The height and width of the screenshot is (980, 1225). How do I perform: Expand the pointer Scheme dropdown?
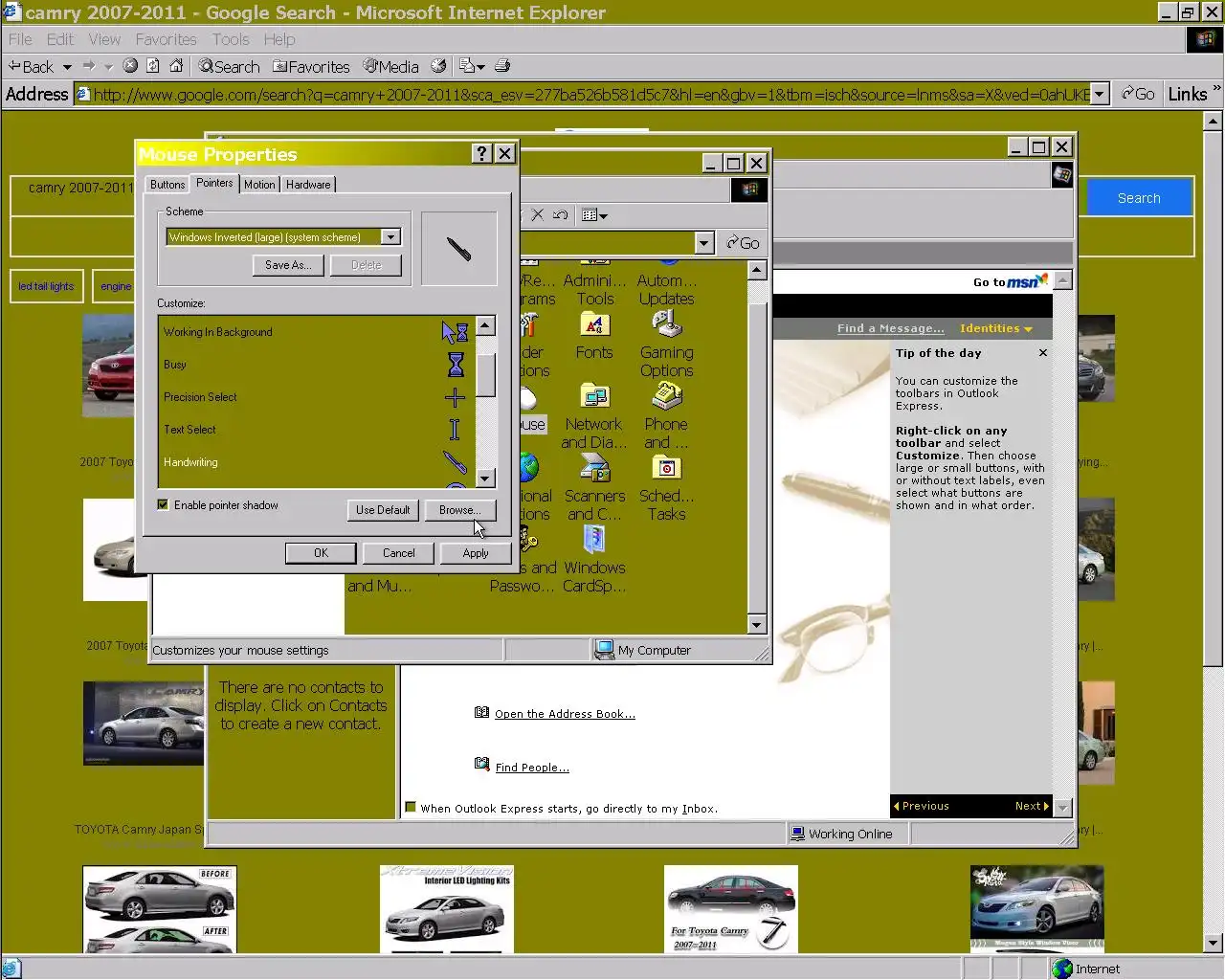[390, 236]
